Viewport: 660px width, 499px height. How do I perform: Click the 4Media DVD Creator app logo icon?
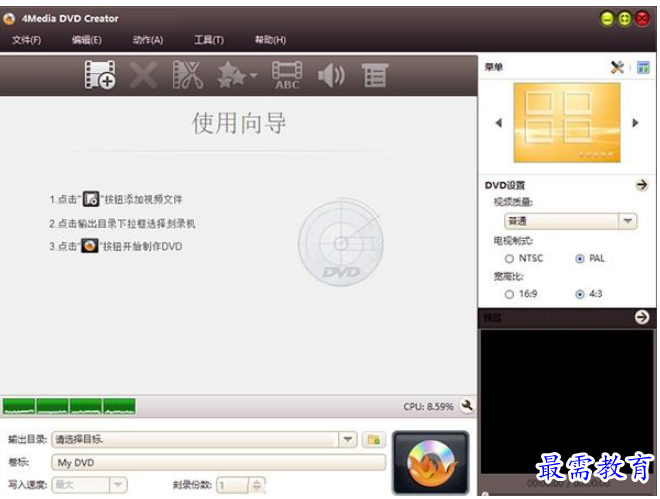(x=9, y=19)
